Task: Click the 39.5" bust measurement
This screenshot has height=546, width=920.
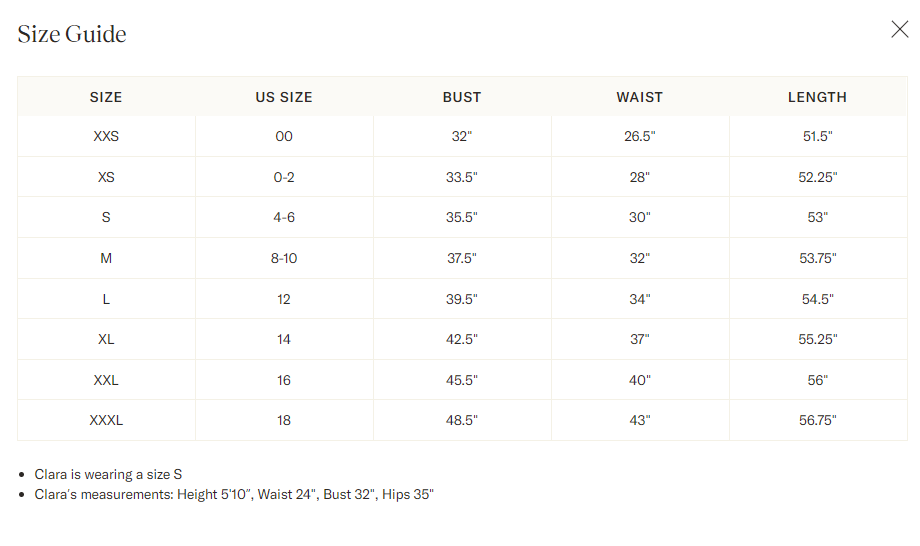Action: click(462, 299)
